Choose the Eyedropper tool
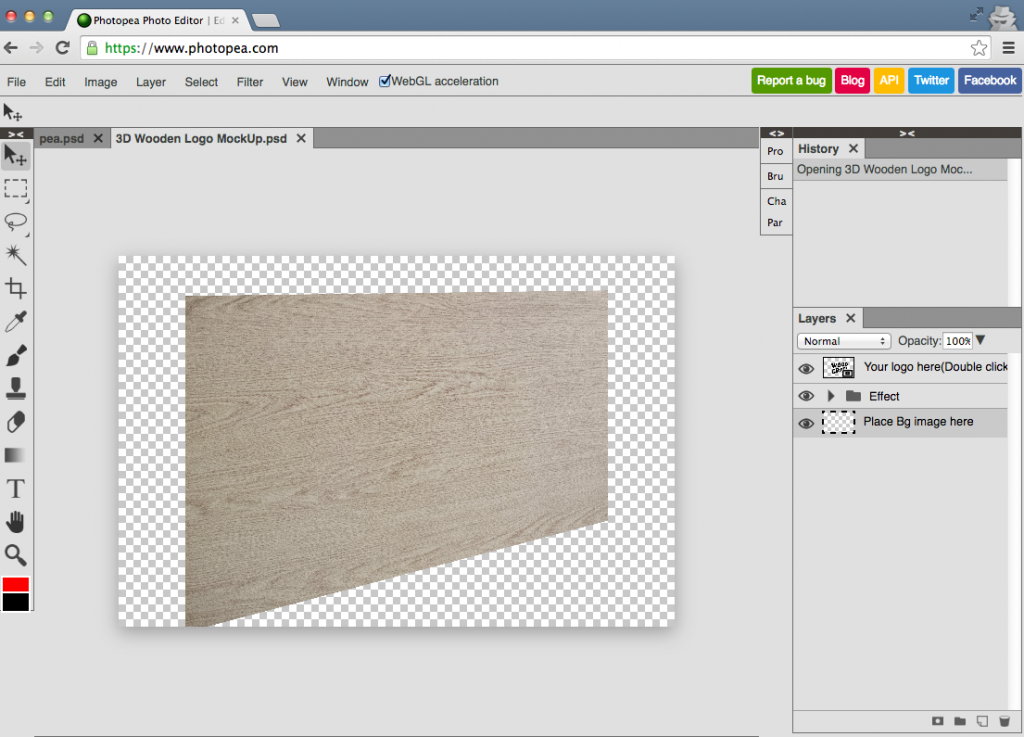Viewport: 1024px width, 737px height. click(15, 321)
